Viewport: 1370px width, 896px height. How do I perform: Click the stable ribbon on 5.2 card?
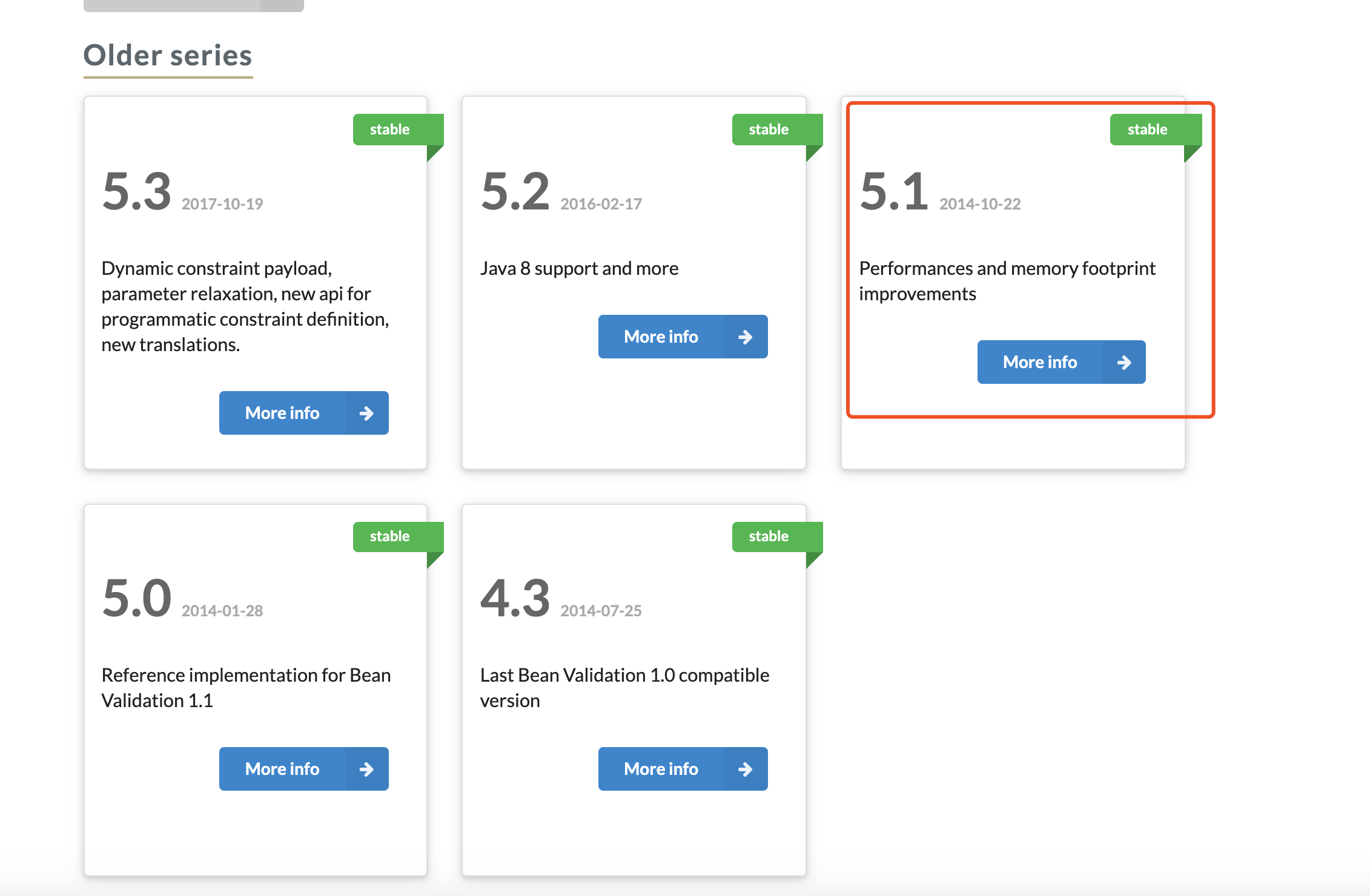point(769,130)
